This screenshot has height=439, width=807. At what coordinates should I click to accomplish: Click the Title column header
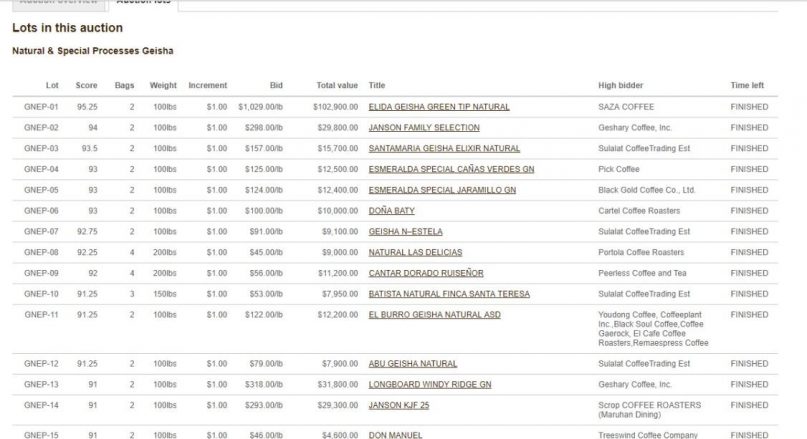pyautogui.click(x=377, y=85)
